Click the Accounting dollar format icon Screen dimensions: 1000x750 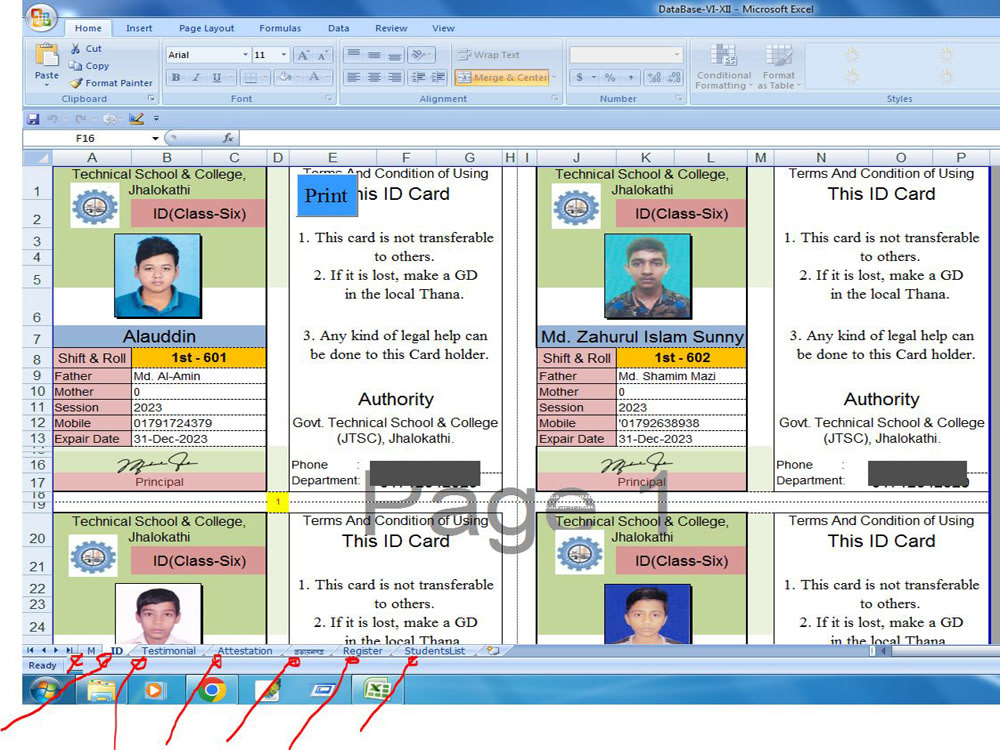tap(579, 77)
